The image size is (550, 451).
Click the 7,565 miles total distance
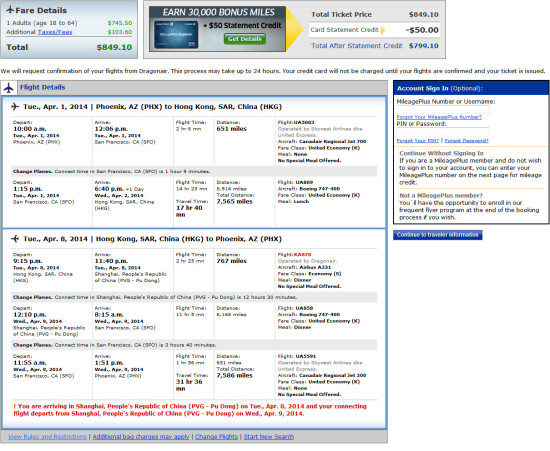coord(234,202)
